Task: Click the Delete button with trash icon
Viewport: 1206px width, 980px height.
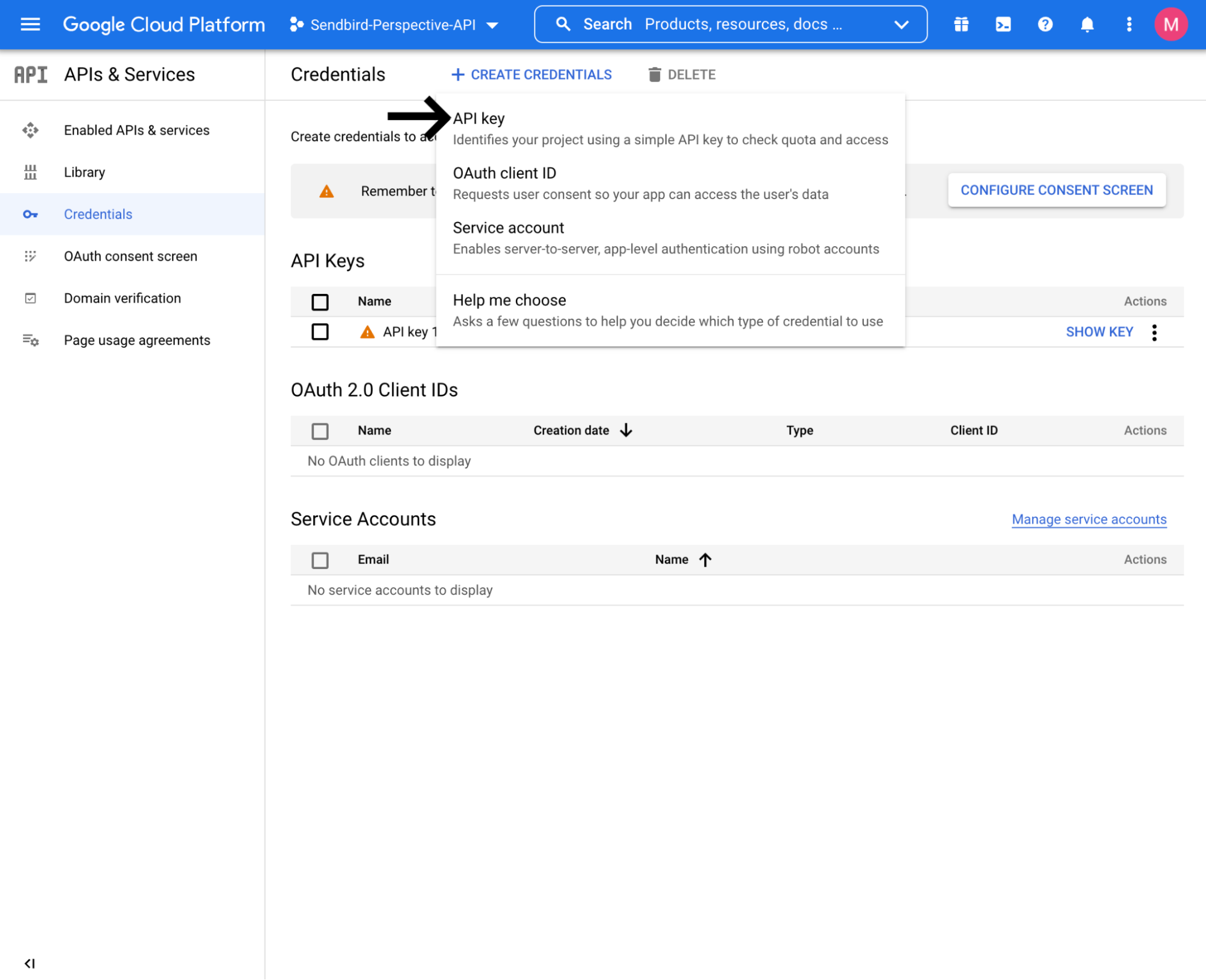Action: point(682,74)
